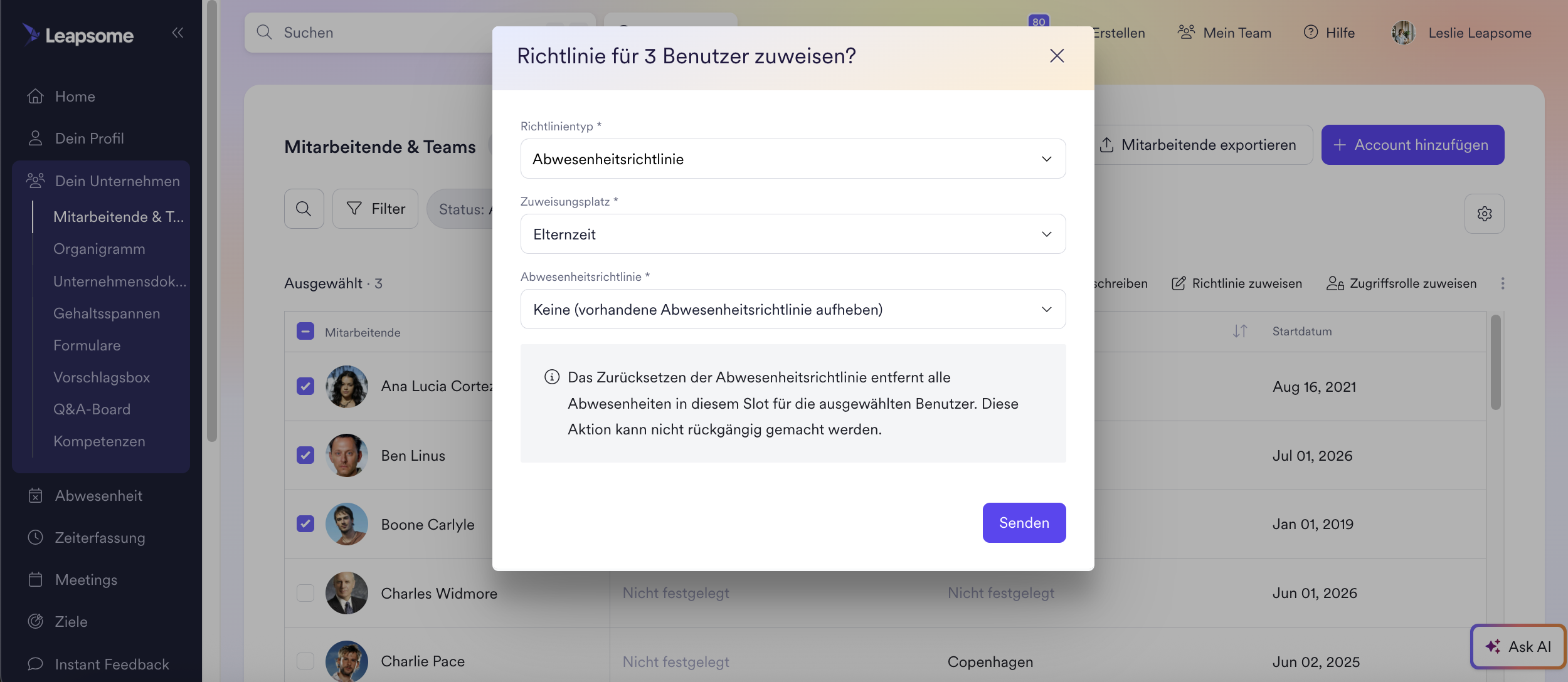Screen dimensions: 1568x682
Task: Click Account hinzufügen button
Action: pos(1412,145)
